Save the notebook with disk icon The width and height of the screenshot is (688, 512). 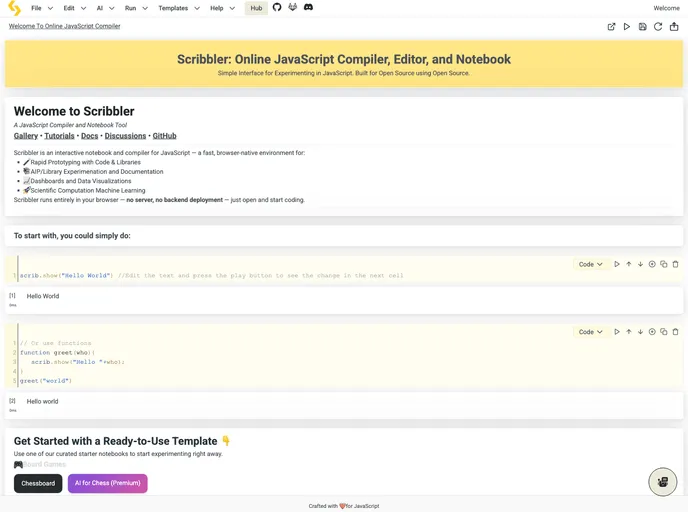[x=642, y=27]
